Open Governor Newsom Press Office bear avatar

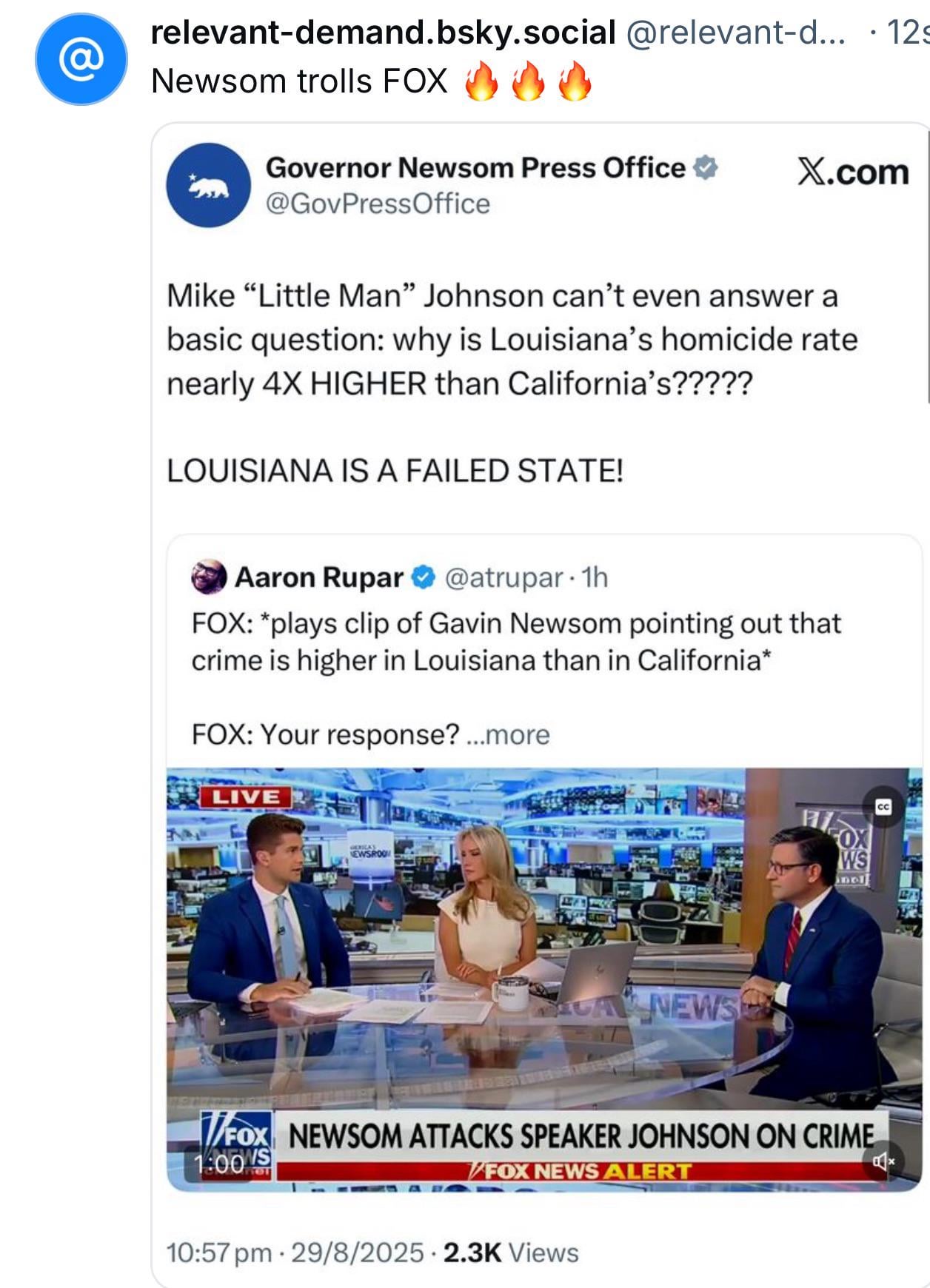(x=209, y=184)
